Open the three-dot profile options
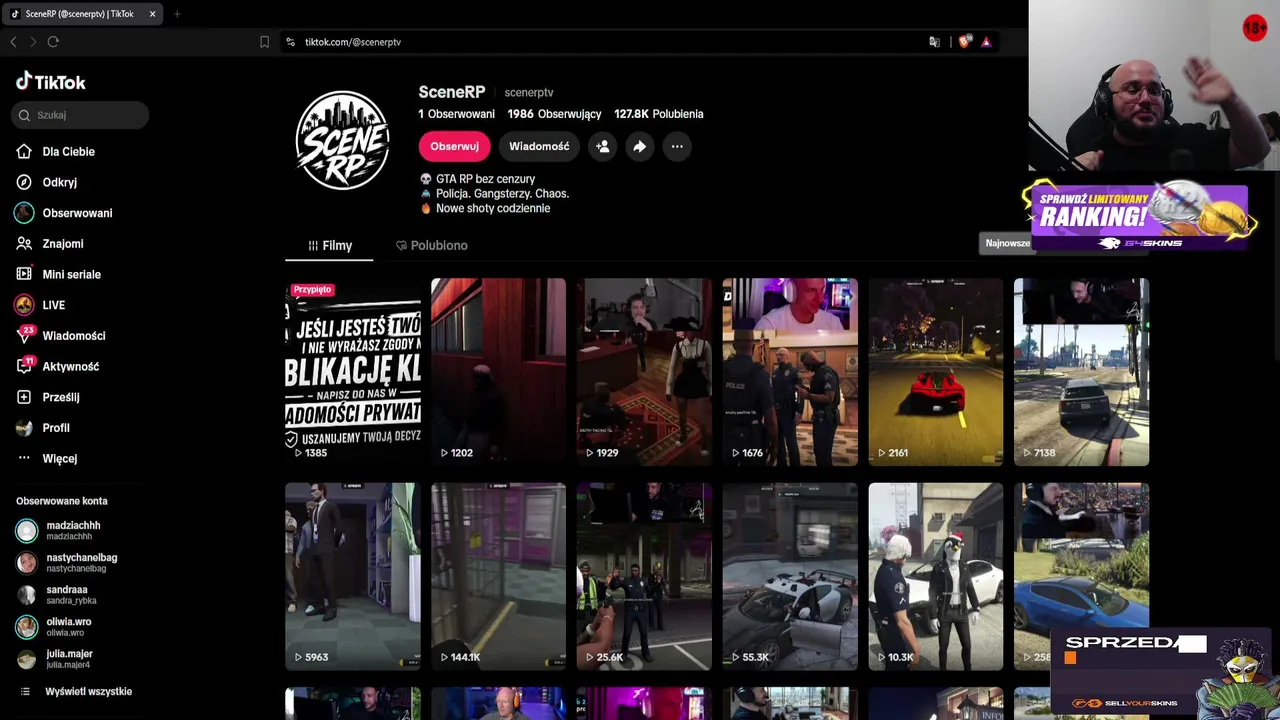The width and height of the screenshot is (1280, 720). click(677, 146)
